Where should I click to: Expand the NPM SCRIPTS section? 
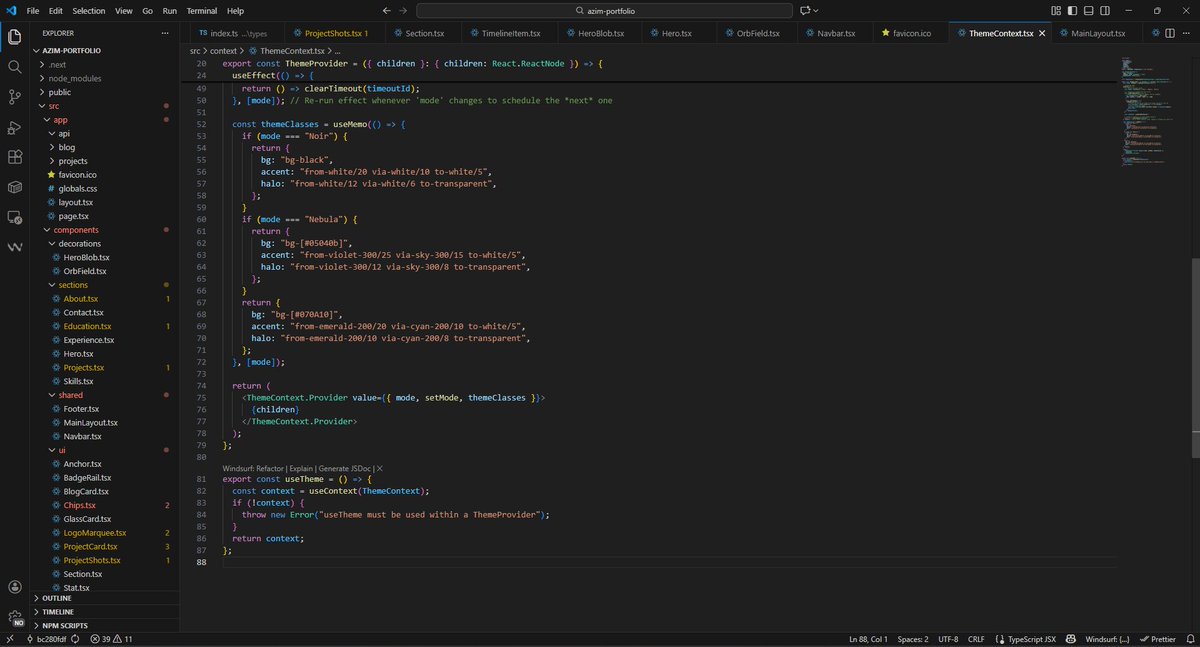65,625
